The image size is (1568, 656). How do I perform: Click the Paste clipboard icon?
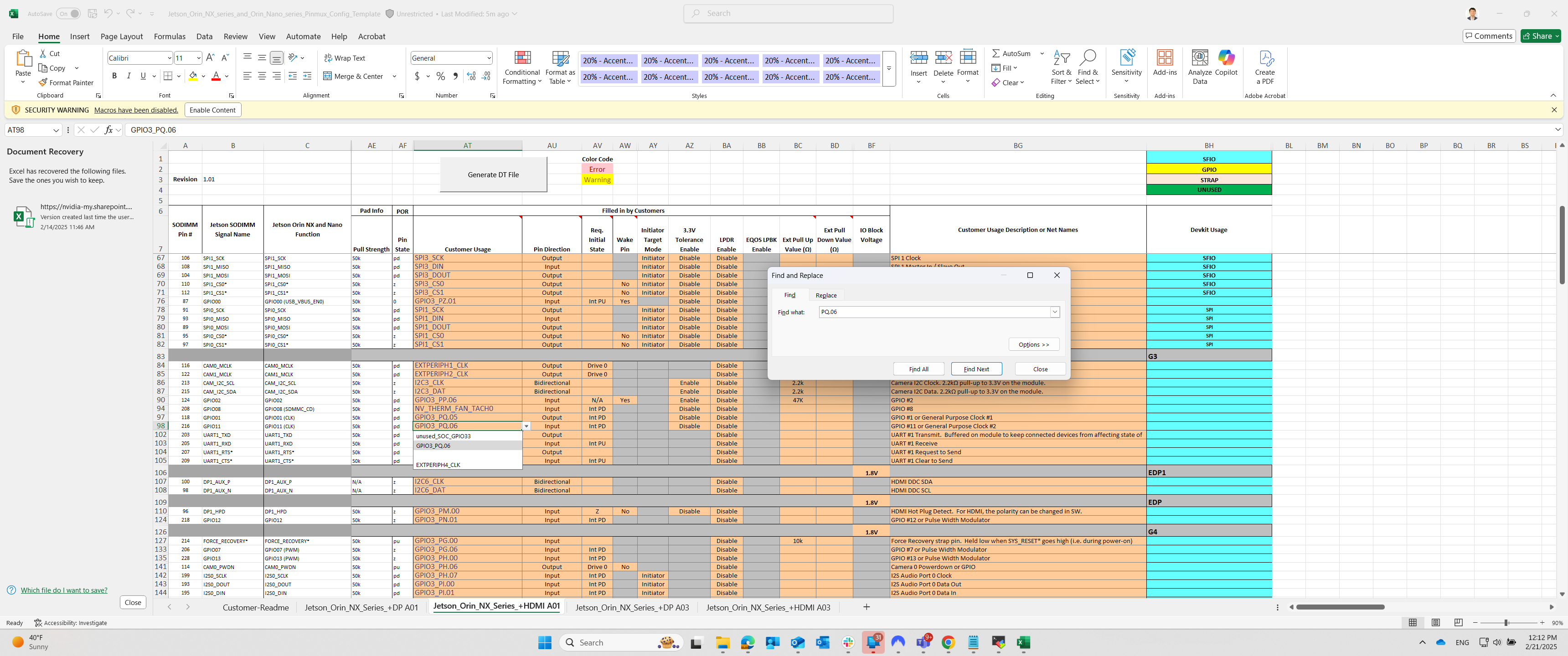(x=23, y=58)
